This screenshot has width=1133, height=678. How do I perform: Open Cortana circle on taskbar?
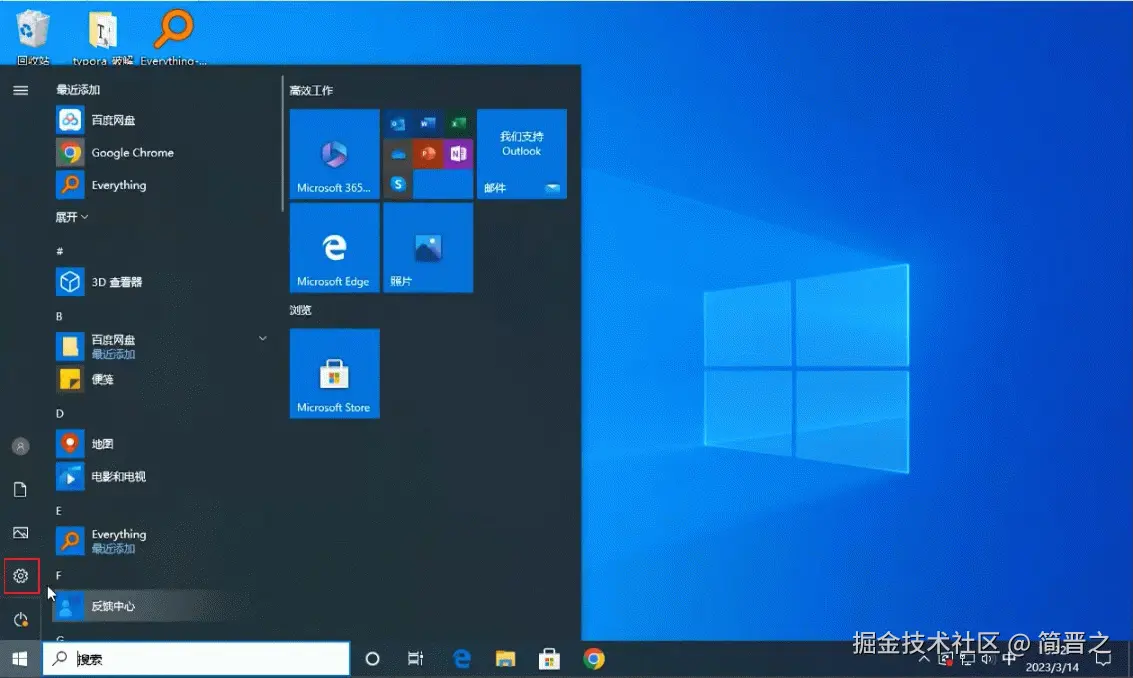[x=372, y=658]
